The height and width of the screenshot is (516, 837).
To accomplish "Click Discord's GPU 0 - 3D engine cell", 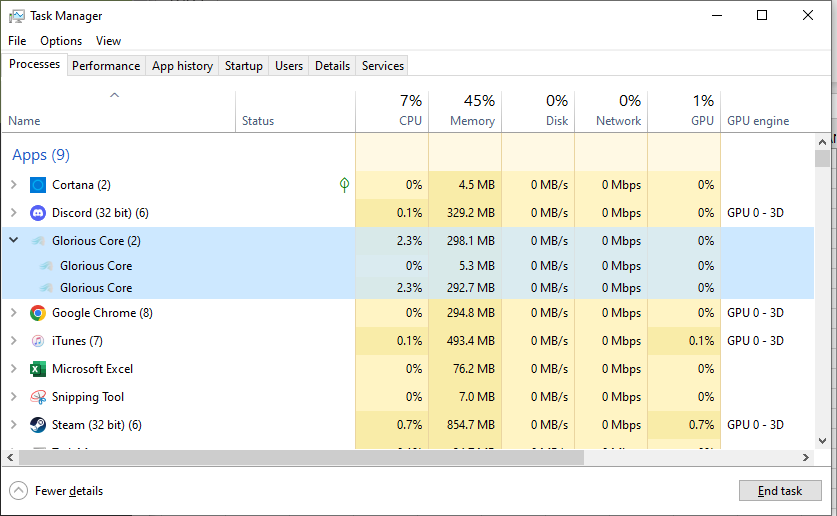I will pos(755,213).
